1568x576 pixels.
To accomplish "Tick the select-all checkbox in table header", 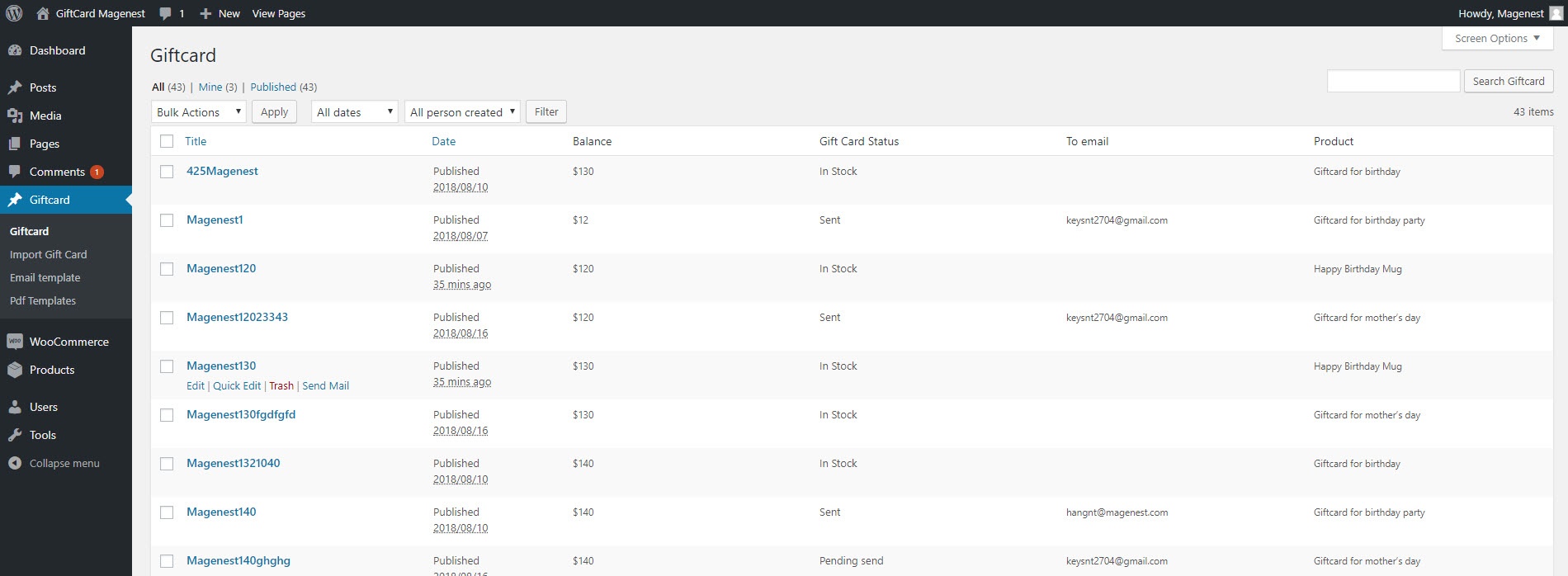I will 167,141.
